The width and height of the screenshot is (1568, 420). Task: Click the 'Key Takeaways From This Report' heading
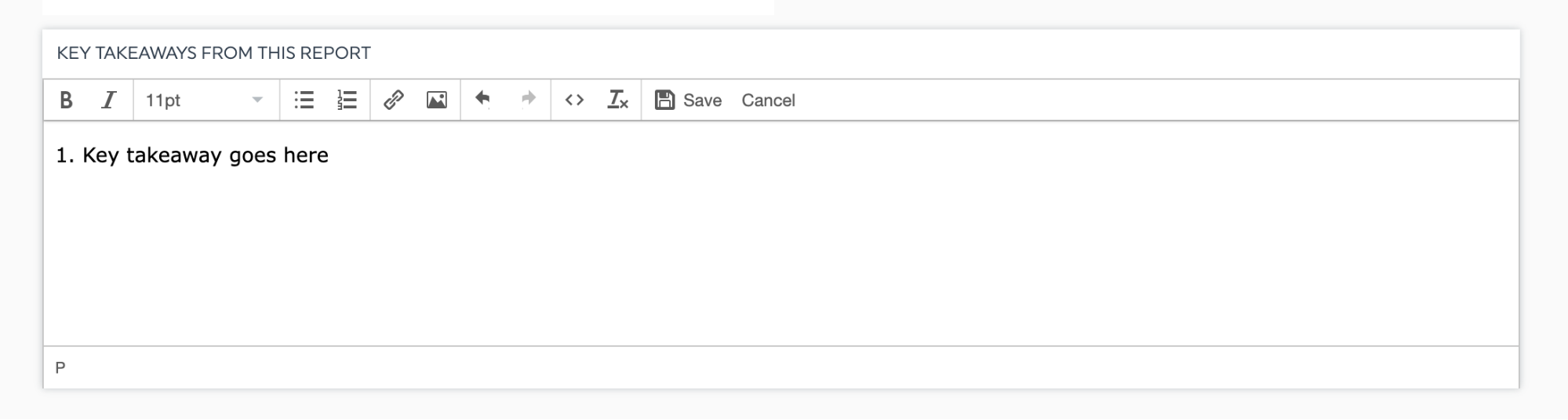pos(213,53)
